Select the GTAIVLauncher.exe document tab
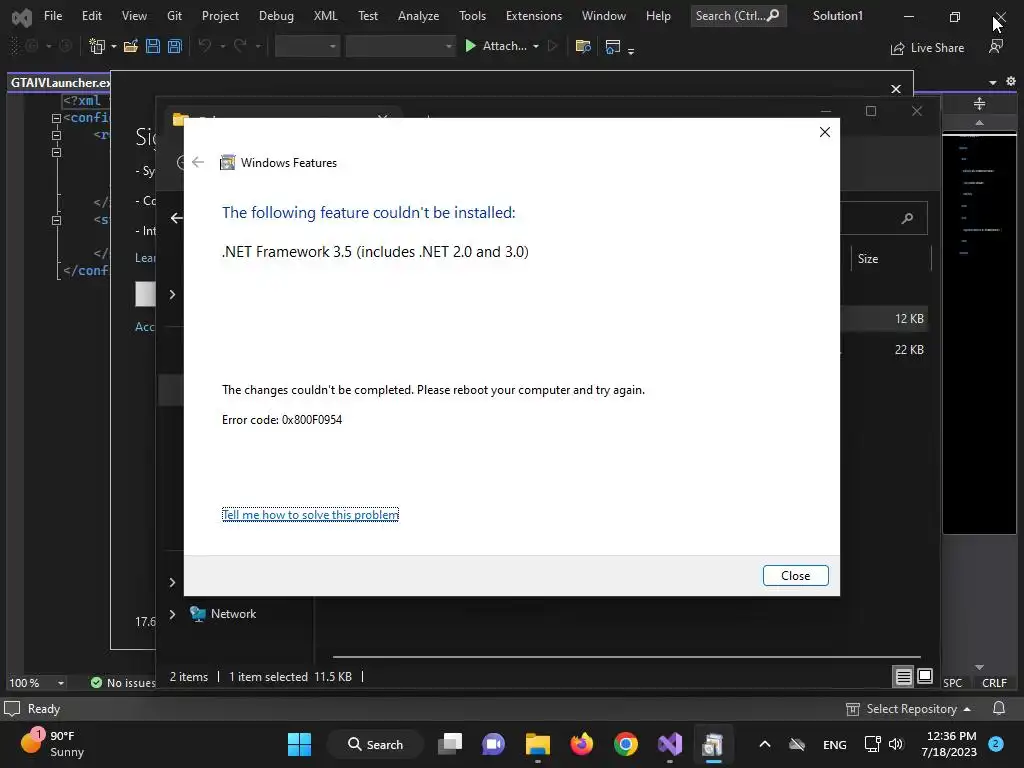Viewport: 1024px width, 768px height. point(59,82)
